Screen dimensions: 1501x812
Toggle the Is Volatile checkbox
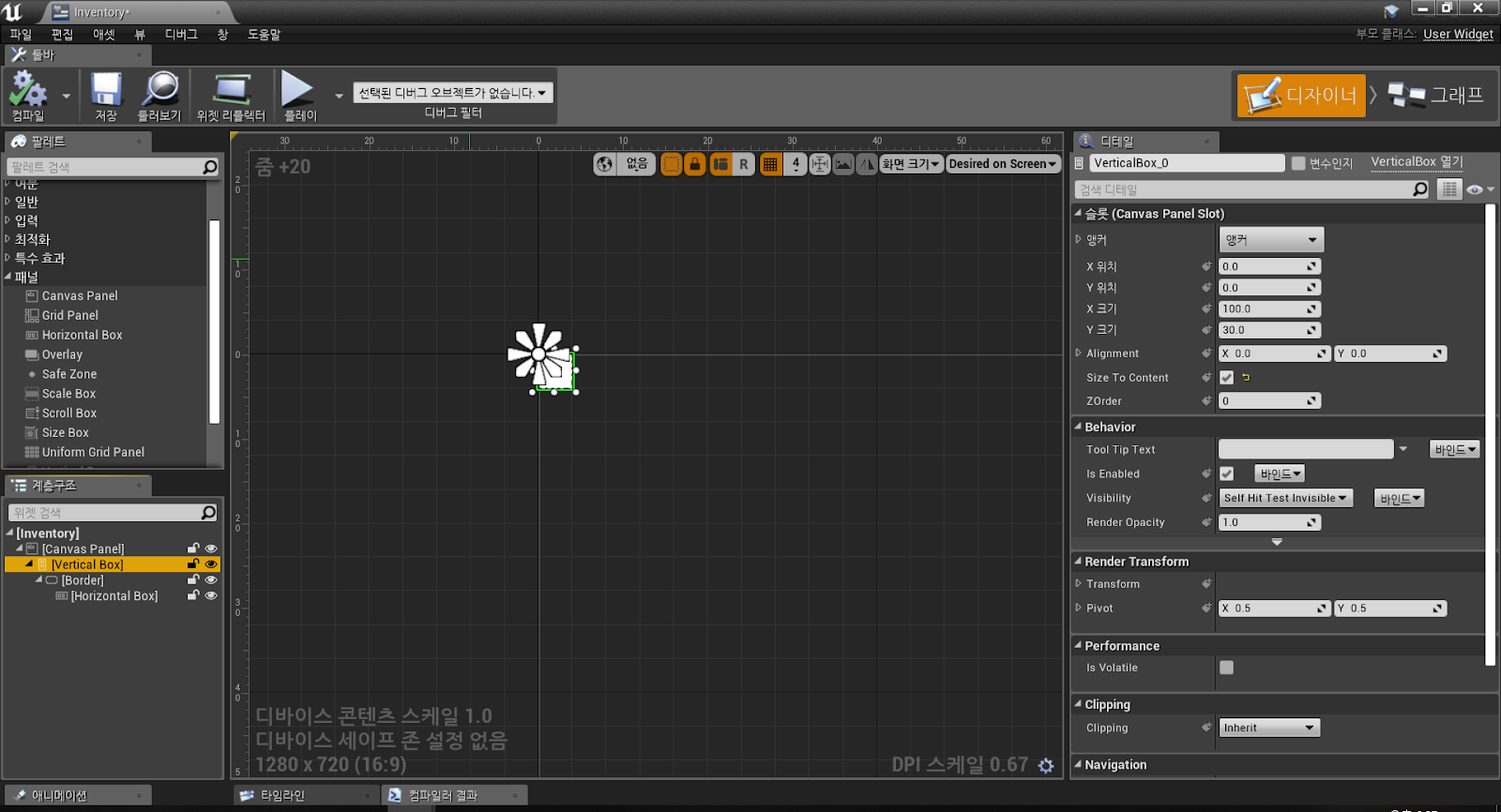(x=1226, y=668)
